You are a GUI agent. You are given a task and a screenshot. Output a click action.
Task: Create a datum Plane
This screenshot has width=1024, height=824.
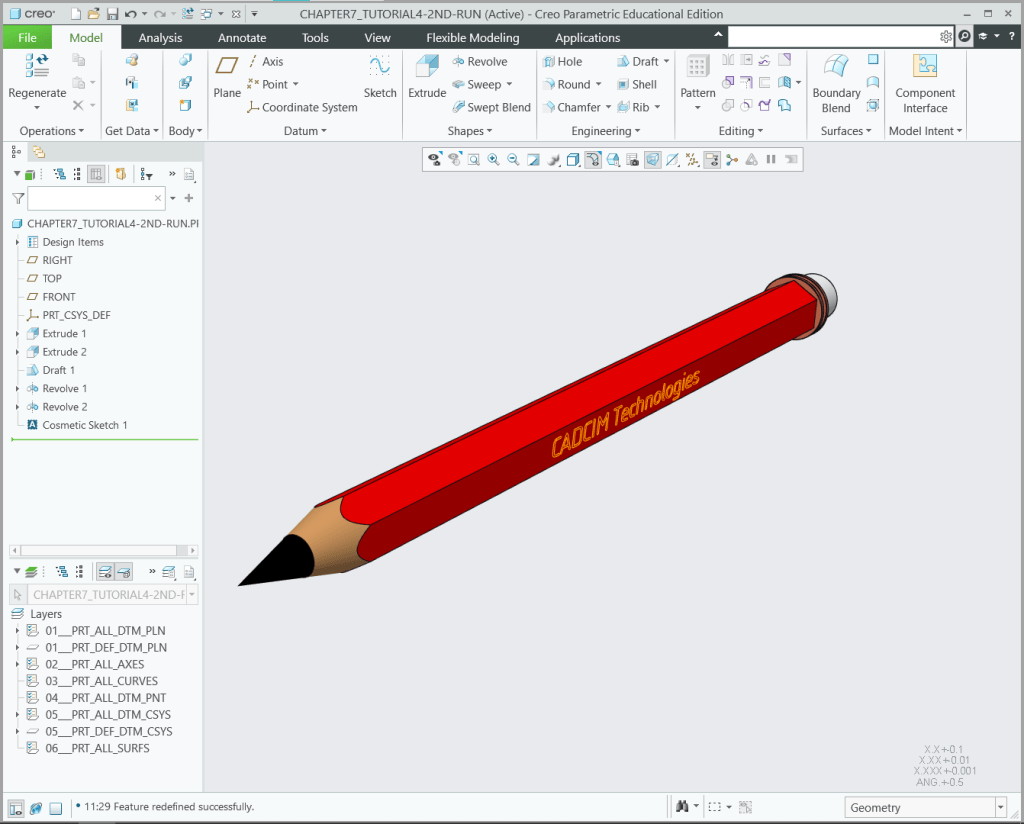tap(227, 76)
